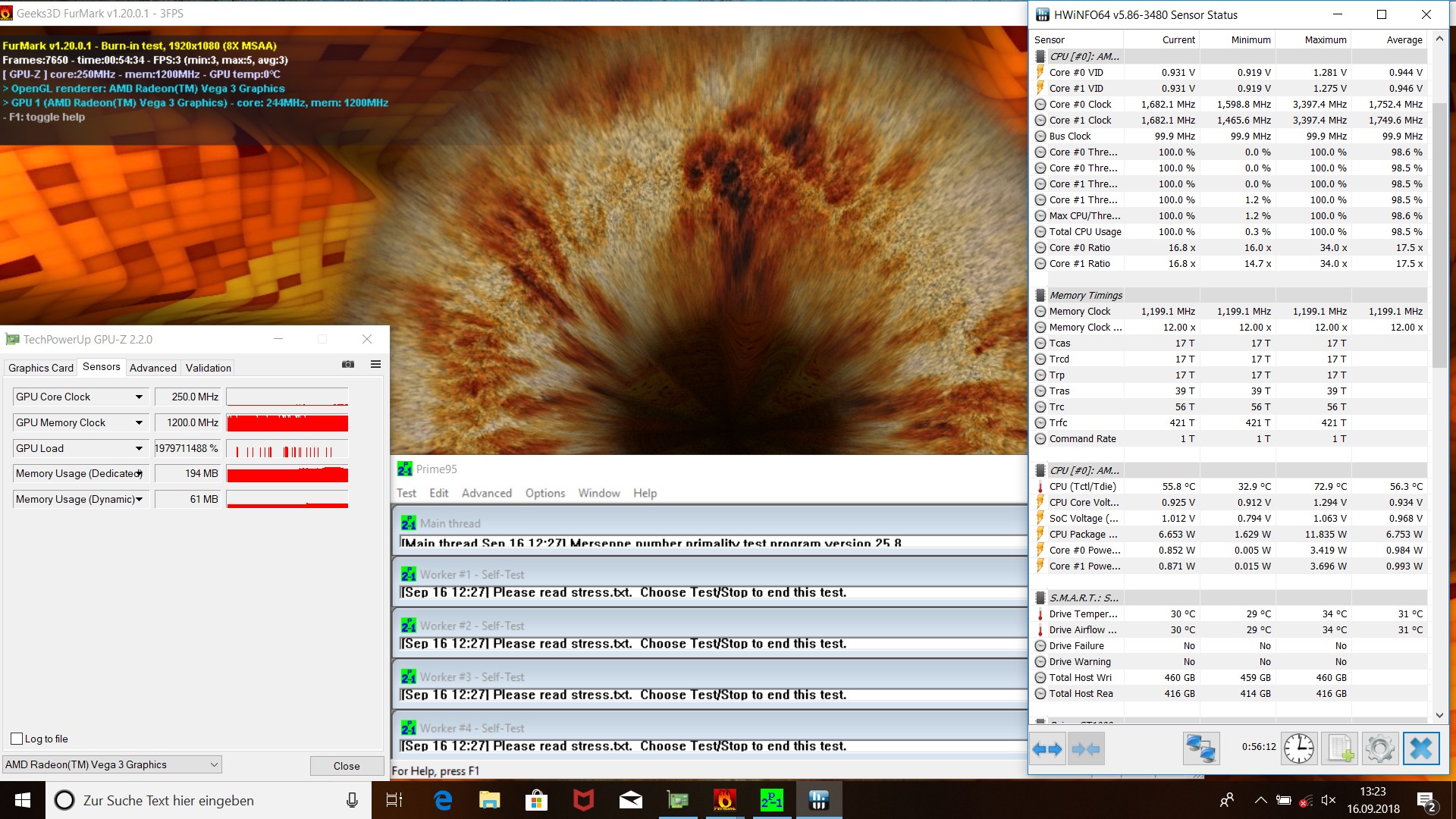Open the AMD Radeon Vega 3 Graphics device dropdown
1456x819 pixels.
(x=112, y=764)
